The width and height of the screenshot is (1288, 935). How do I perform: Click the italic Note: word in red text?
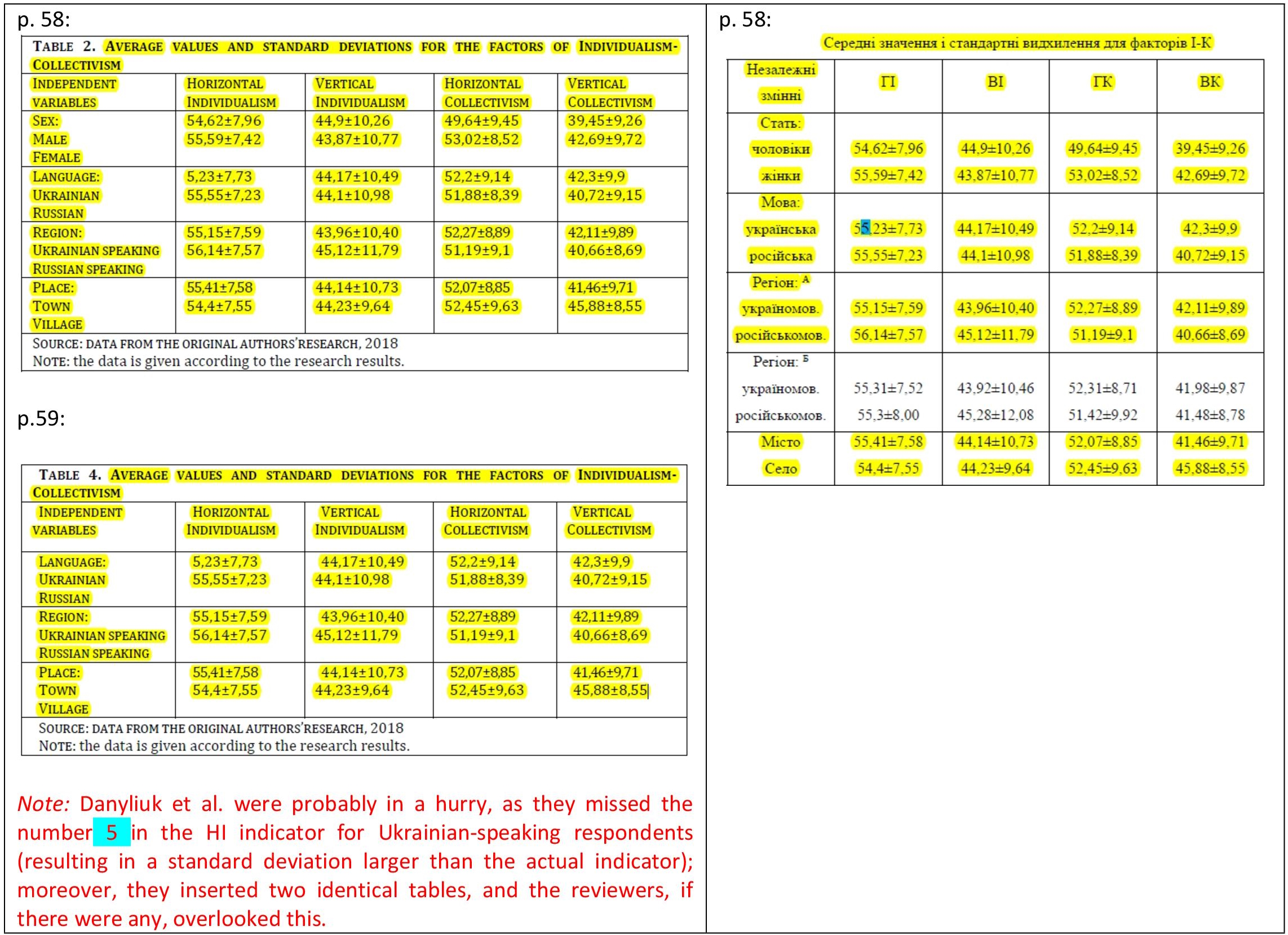43,804
